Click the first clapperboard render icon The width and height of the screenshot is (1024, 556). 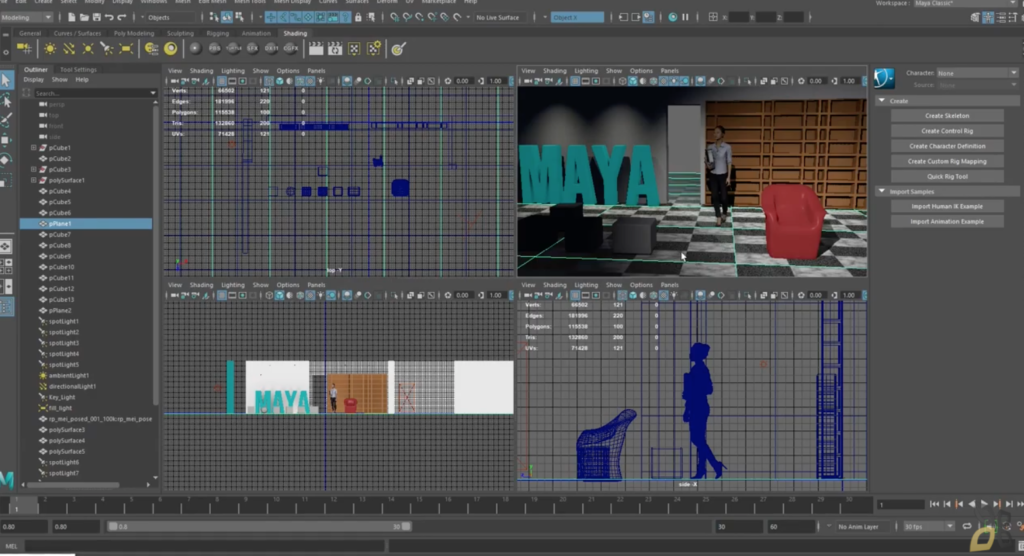(316, 49)
